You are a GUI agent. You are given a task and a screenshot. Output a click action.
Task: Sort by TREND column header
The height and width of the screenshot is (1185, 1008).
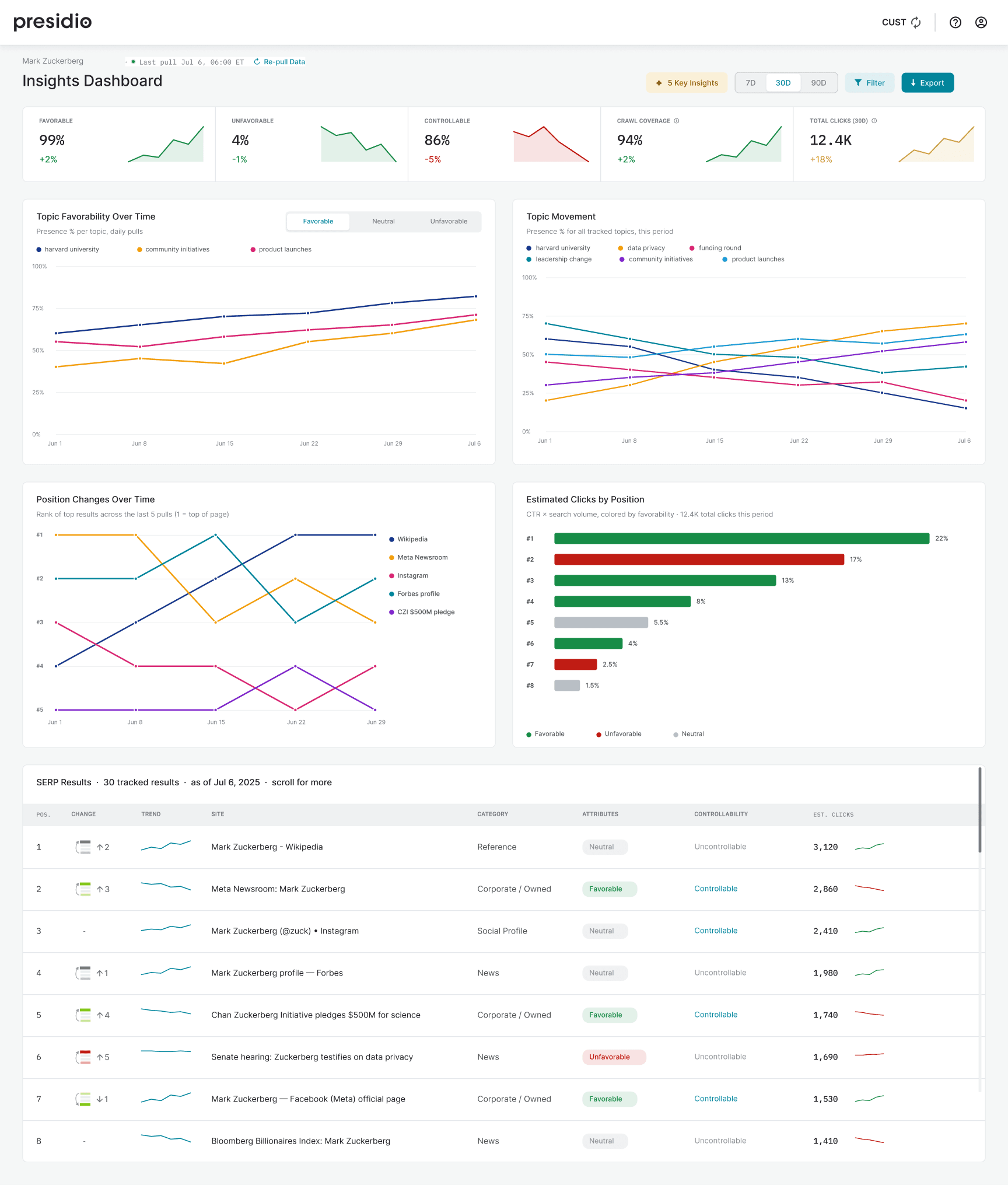click(x=151, y=815)
